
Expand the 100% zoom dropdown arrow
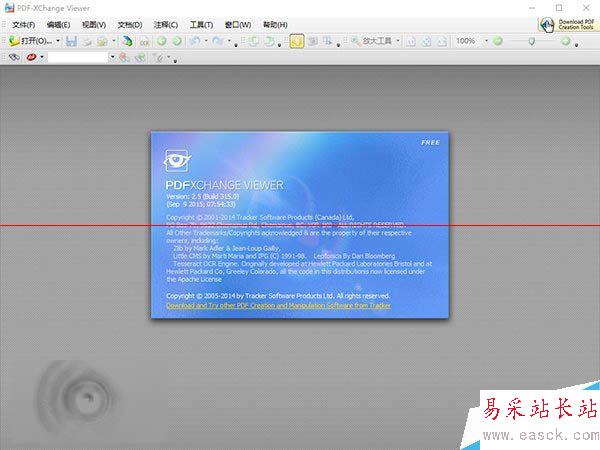coord(486,41)
